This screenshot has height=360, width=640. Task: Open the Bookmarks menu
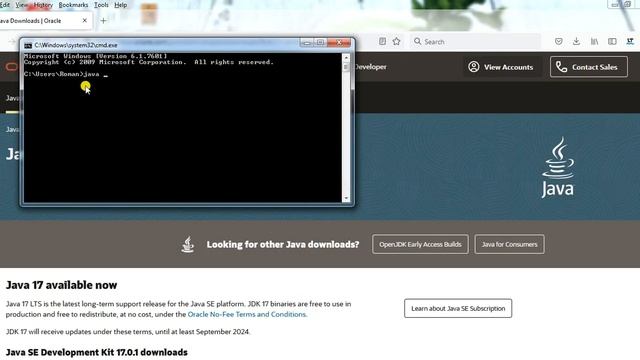click(73, 5)
